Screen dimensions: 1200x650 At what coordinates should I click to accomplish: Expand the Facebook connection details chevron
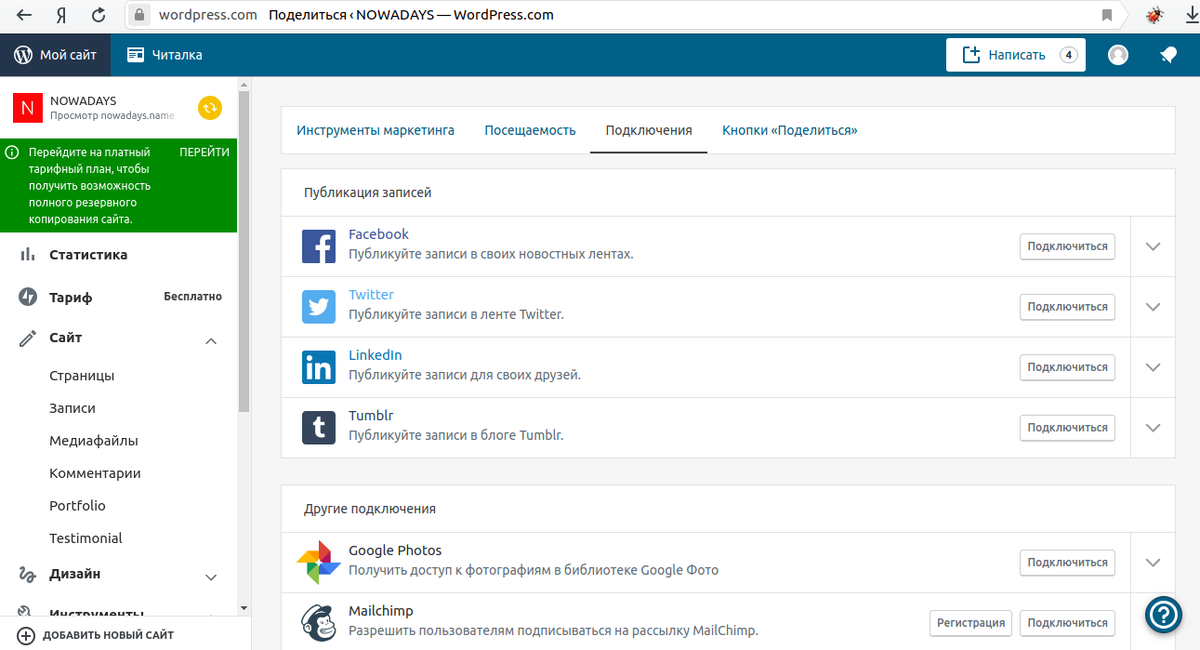coord(1152,245)
